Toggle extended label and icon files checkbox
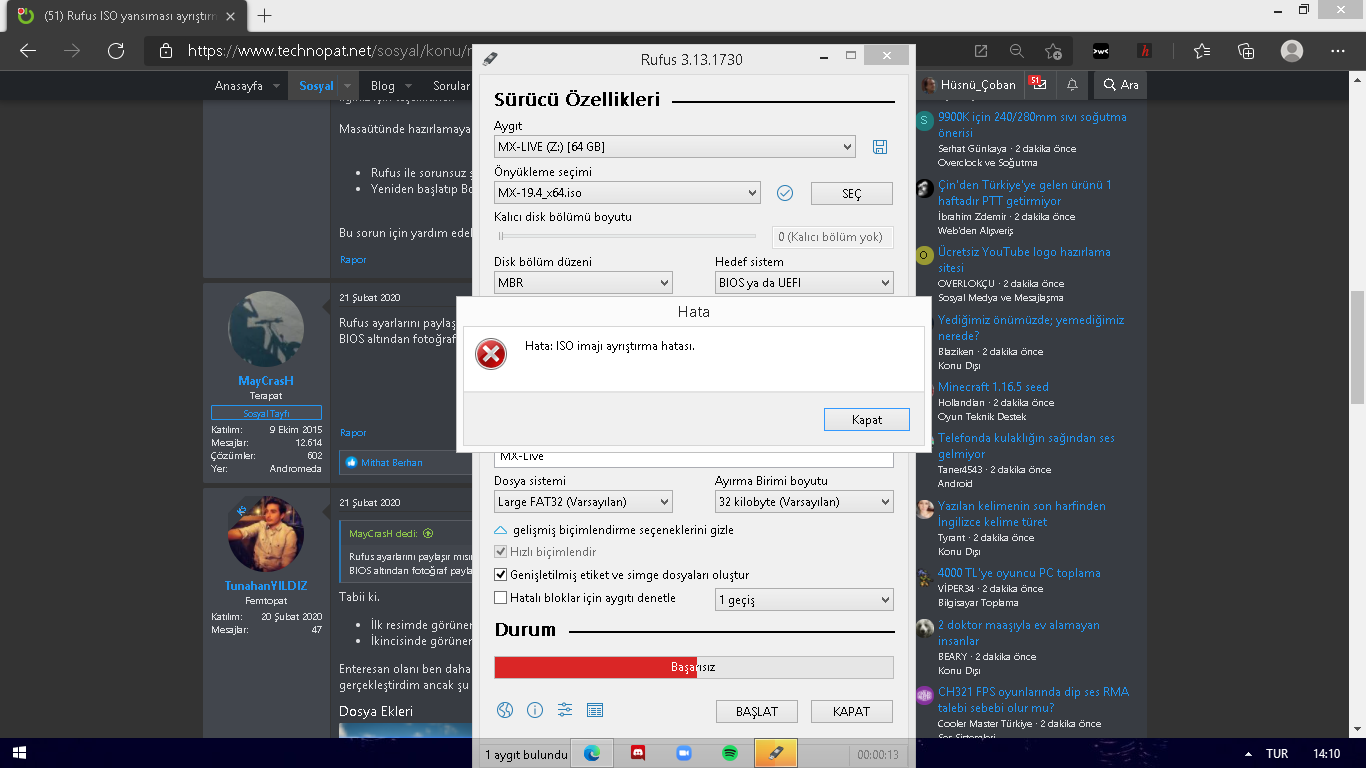1366x768 pixels. pos(501,575)
